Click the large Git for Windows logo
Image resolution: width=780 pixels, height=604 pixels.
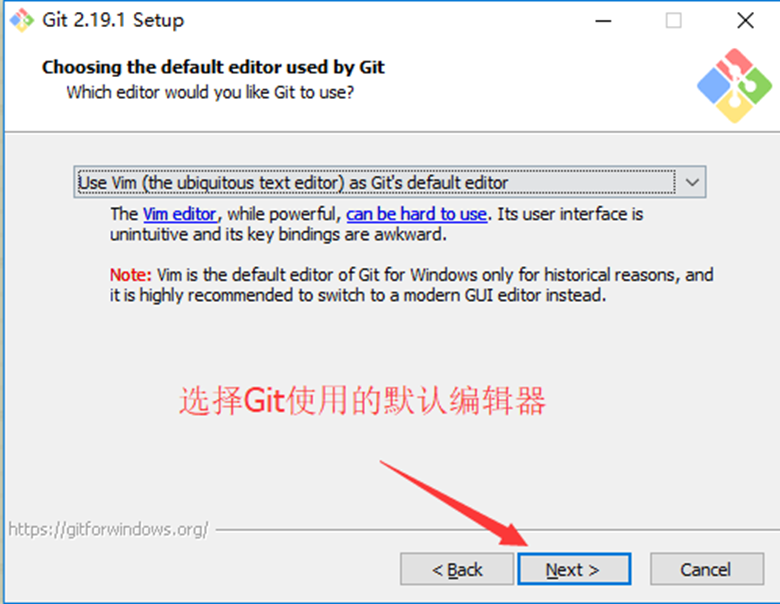[x=734, y=86]
